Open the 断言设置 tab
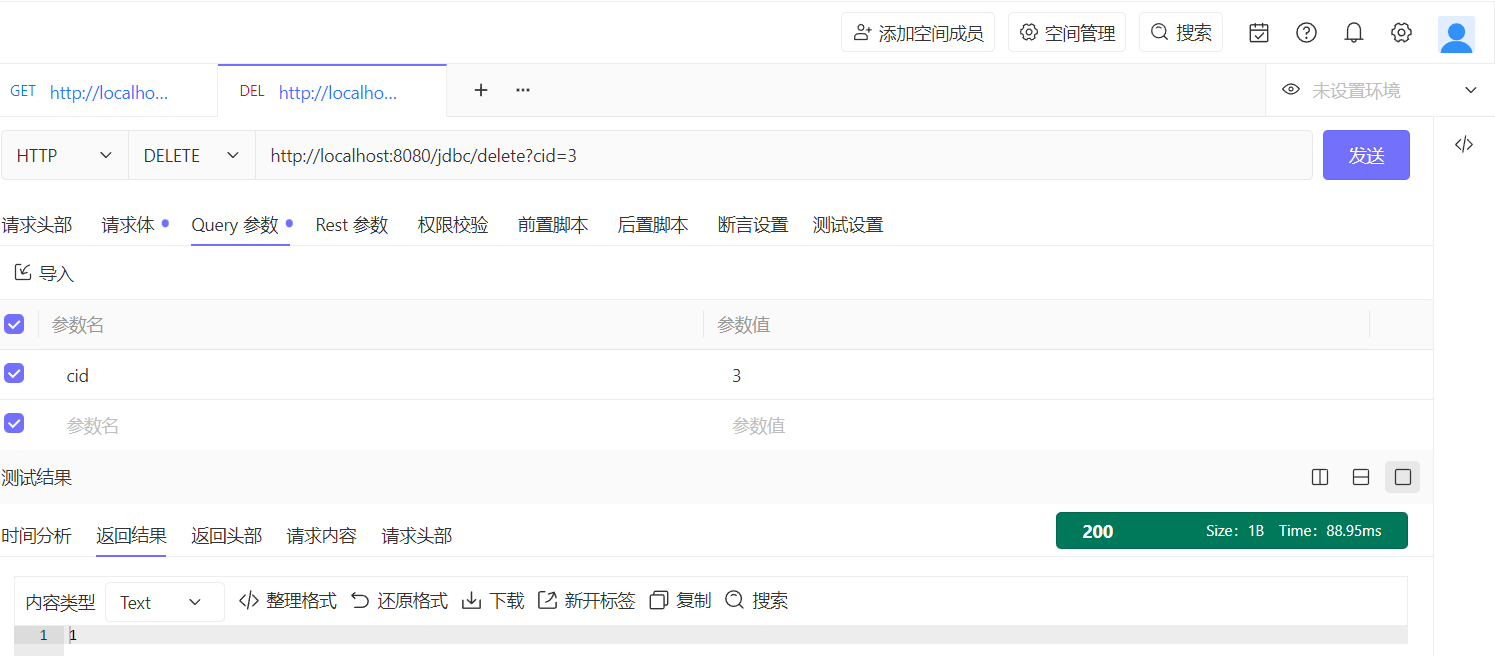Screen dimensions: 1495x656 click(753, 225)
